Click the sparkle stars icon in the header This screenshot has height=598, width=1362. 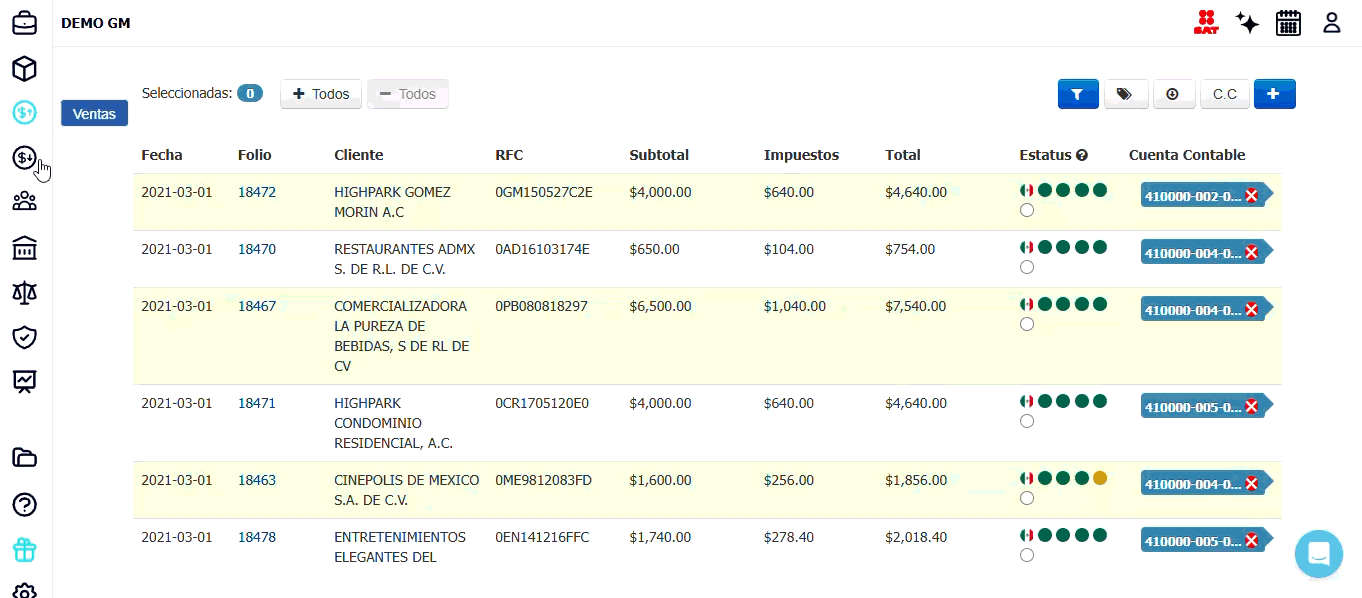pos(1247,23)
